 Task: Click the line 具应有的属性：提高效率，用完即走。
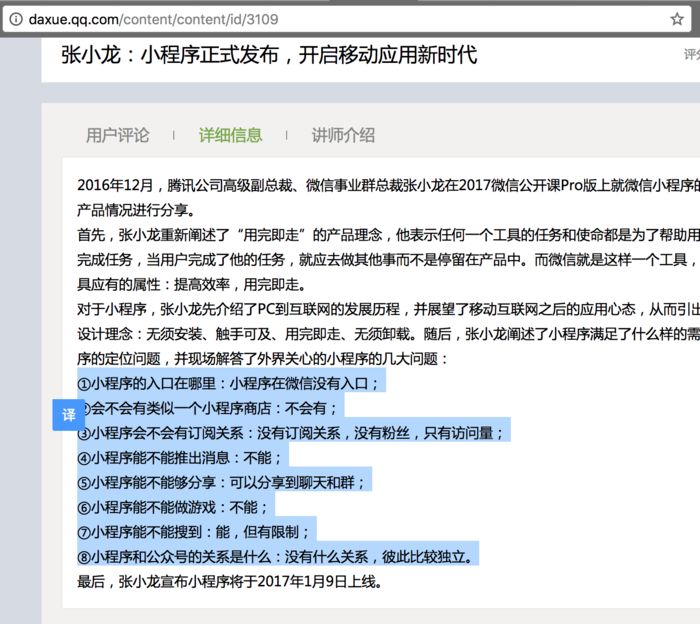click(191, 284)
